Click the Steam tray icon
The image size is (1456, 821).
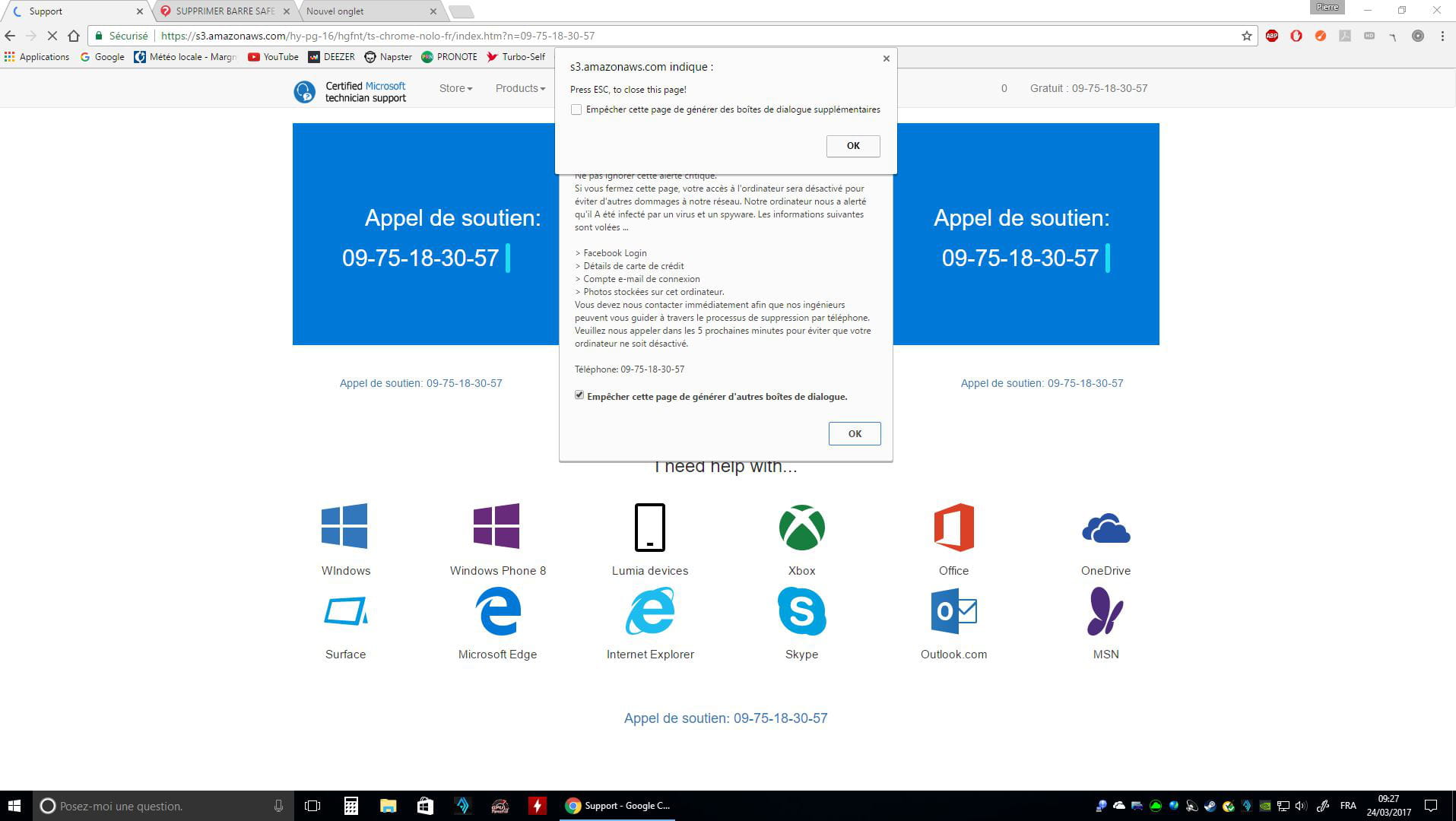pyautogui.click(x=1210, y=806)
